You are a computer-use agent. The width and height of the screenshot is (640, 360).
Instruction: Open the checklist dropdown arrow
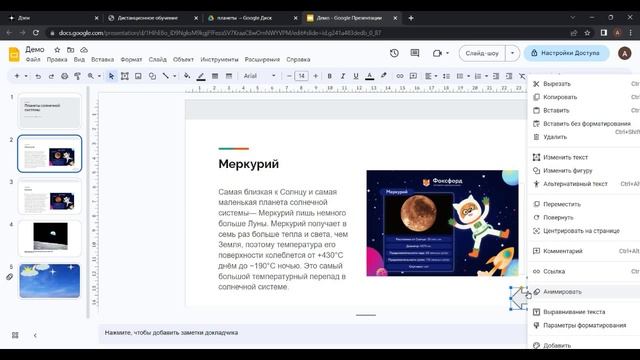click(468, 76)
